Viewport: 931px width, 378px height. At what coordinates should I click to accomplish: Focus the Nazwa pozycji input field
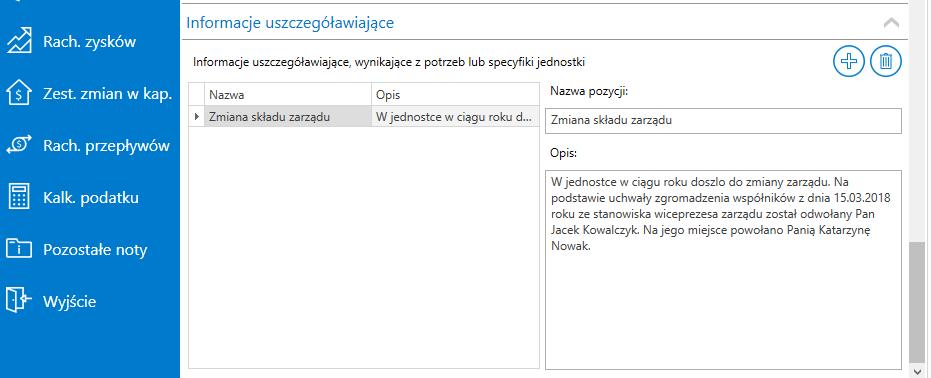[x=723, y=120]
